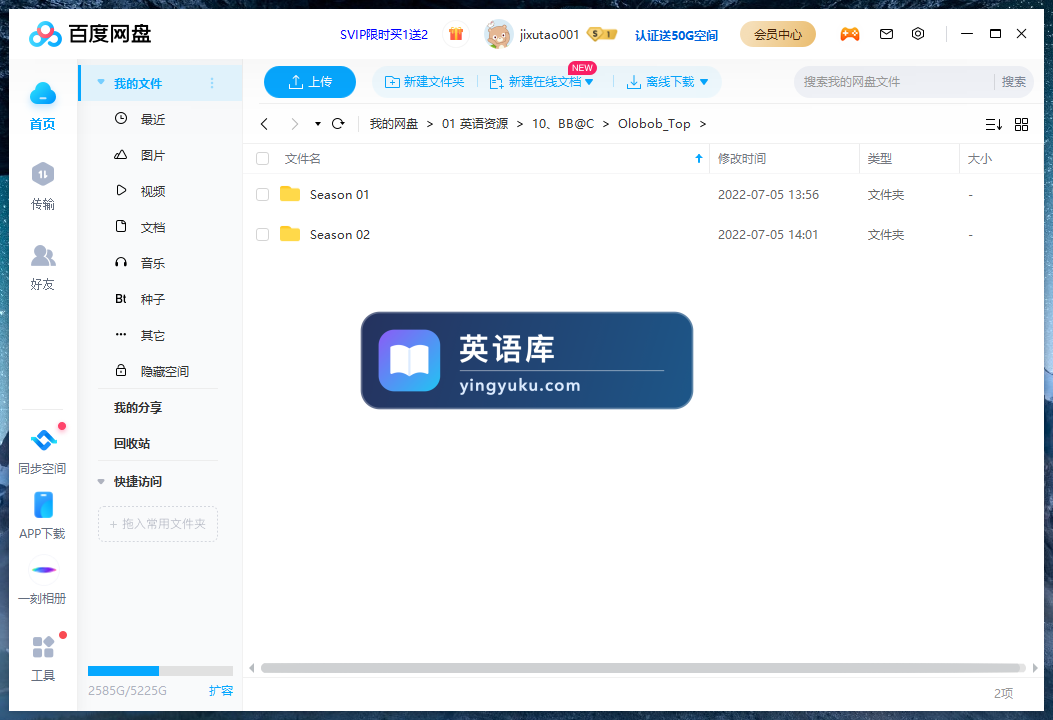Open 回收站 recycle bin
The height and width of the screenshot is (720, 1053).
[x=132, y=443]
